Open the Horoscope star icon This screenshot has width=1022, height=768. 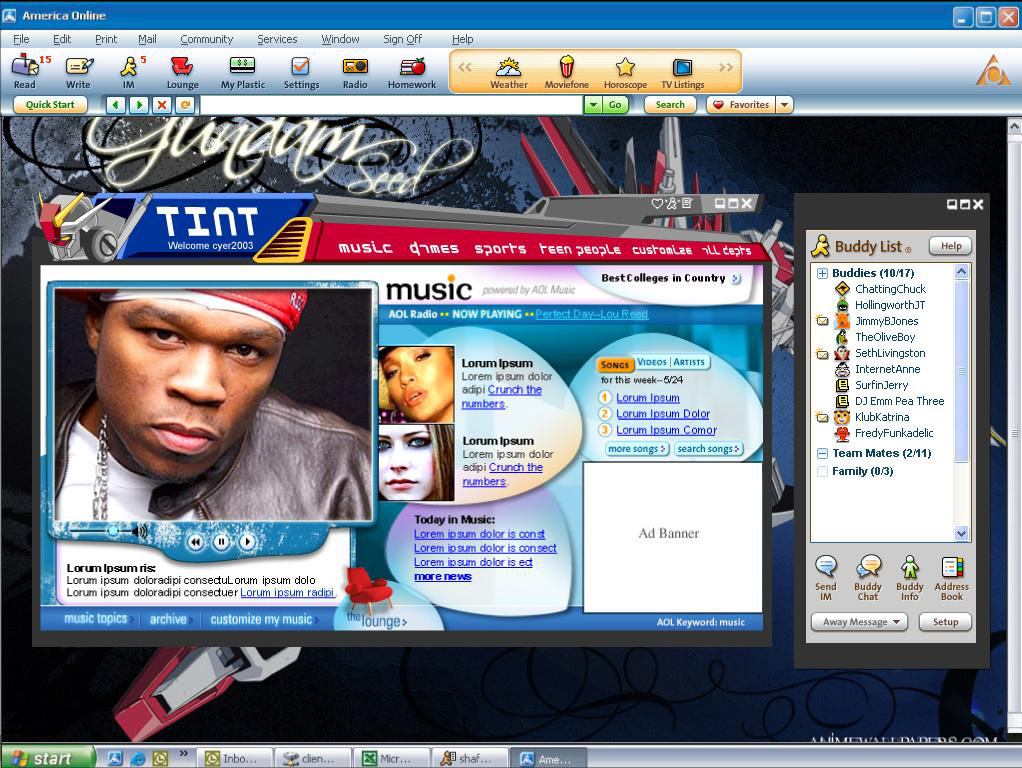point(625,72)
